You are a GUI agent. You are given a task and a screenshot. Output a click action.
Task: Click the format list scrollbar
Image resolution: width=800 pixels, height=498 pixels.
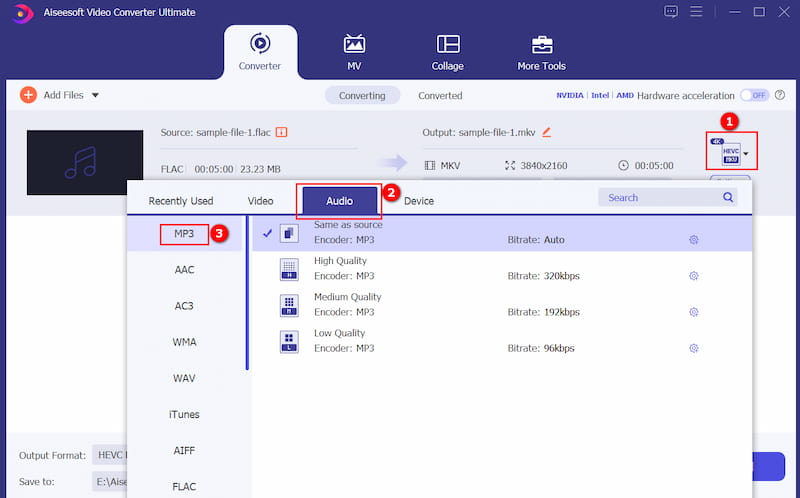tap(247, 293)
